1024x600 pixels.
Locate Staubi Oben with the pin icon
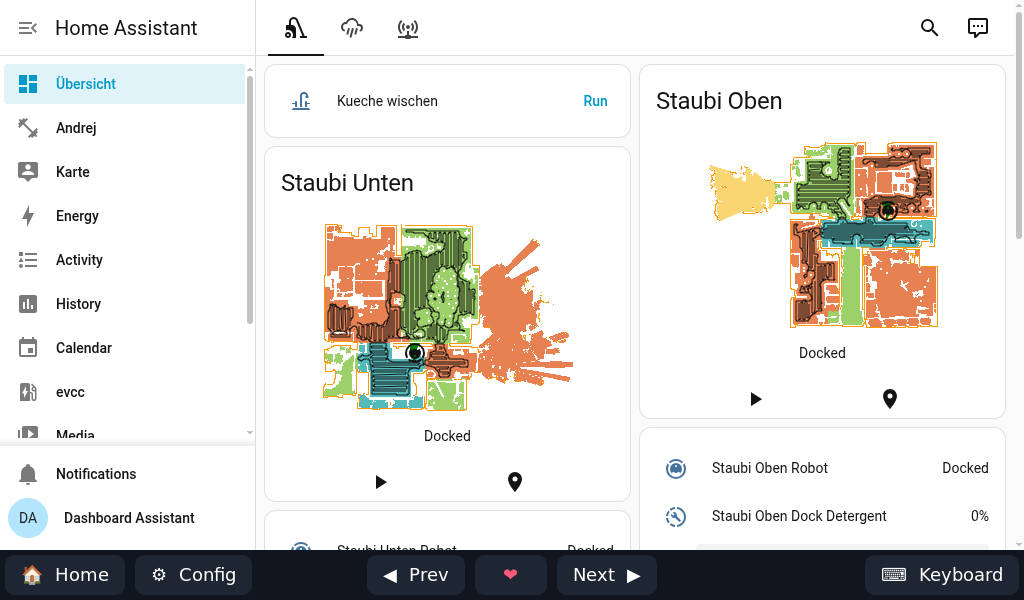coord(889,399)
